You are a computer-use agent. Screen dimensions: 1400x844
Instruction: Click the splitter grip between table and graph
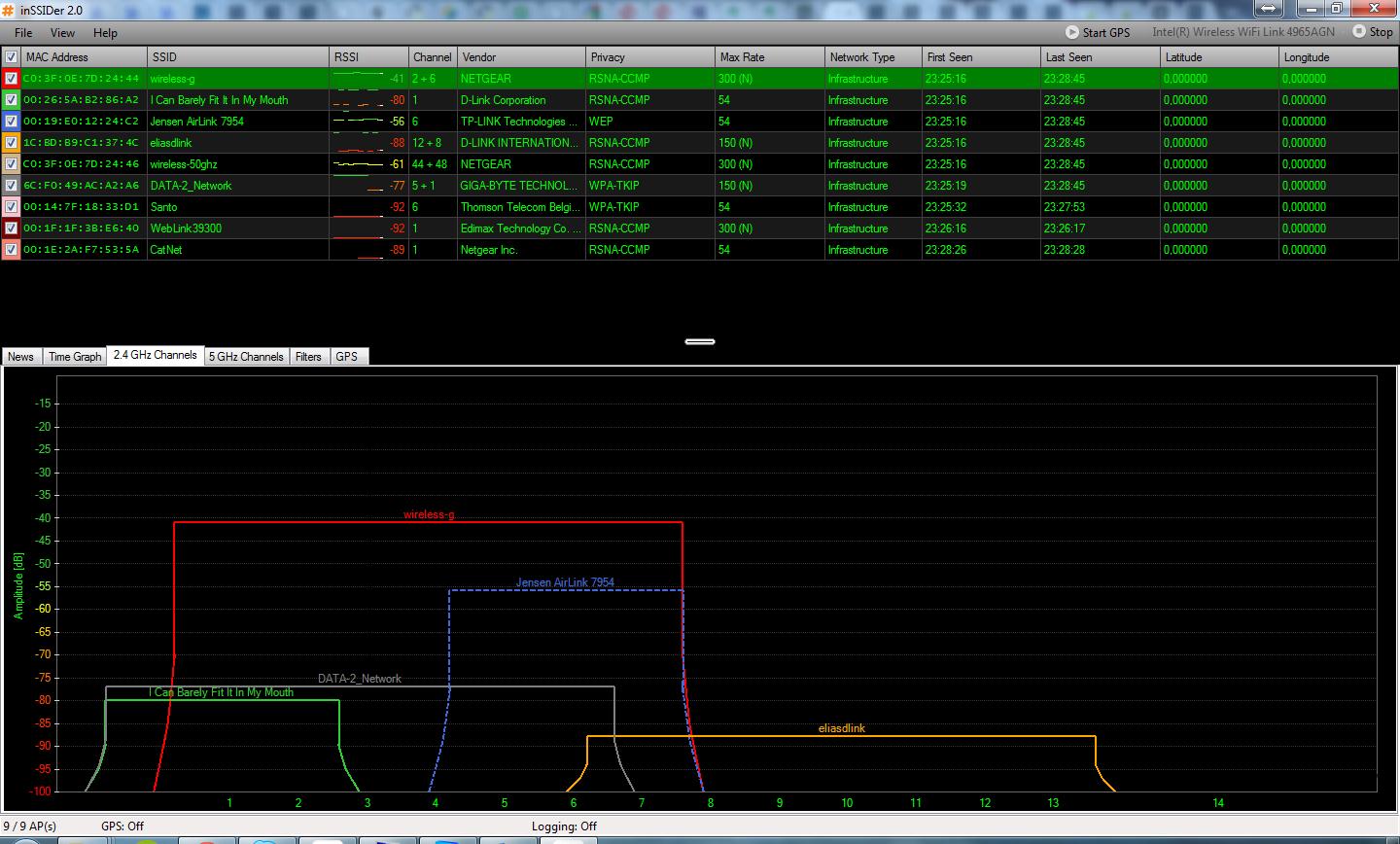click(x=700, y=341)
